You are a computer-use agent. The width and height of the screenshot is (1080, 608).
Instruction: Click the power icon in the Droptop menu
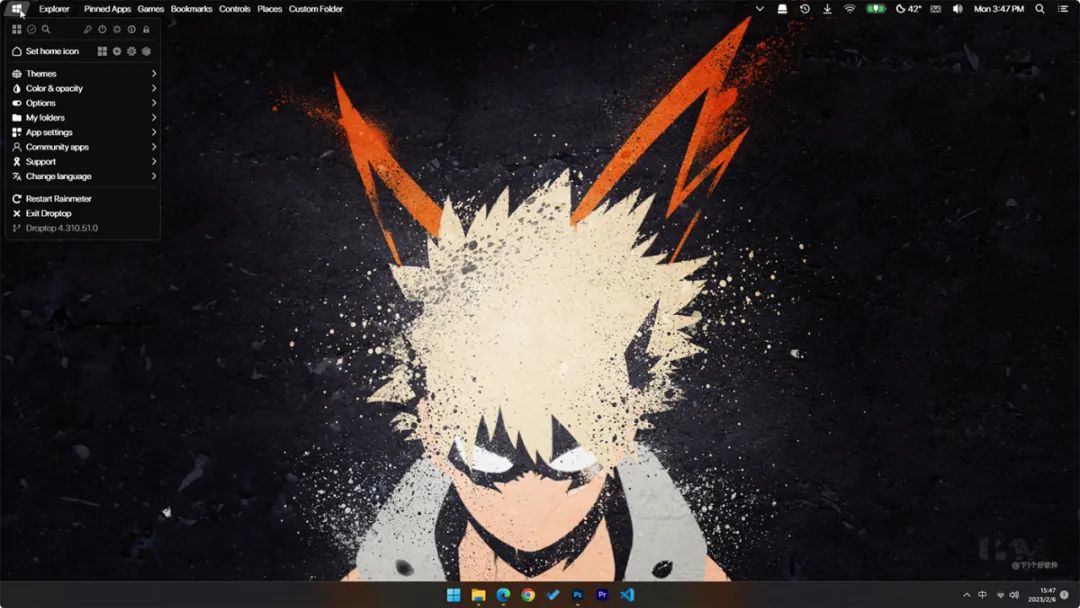(x=102, y=30)
